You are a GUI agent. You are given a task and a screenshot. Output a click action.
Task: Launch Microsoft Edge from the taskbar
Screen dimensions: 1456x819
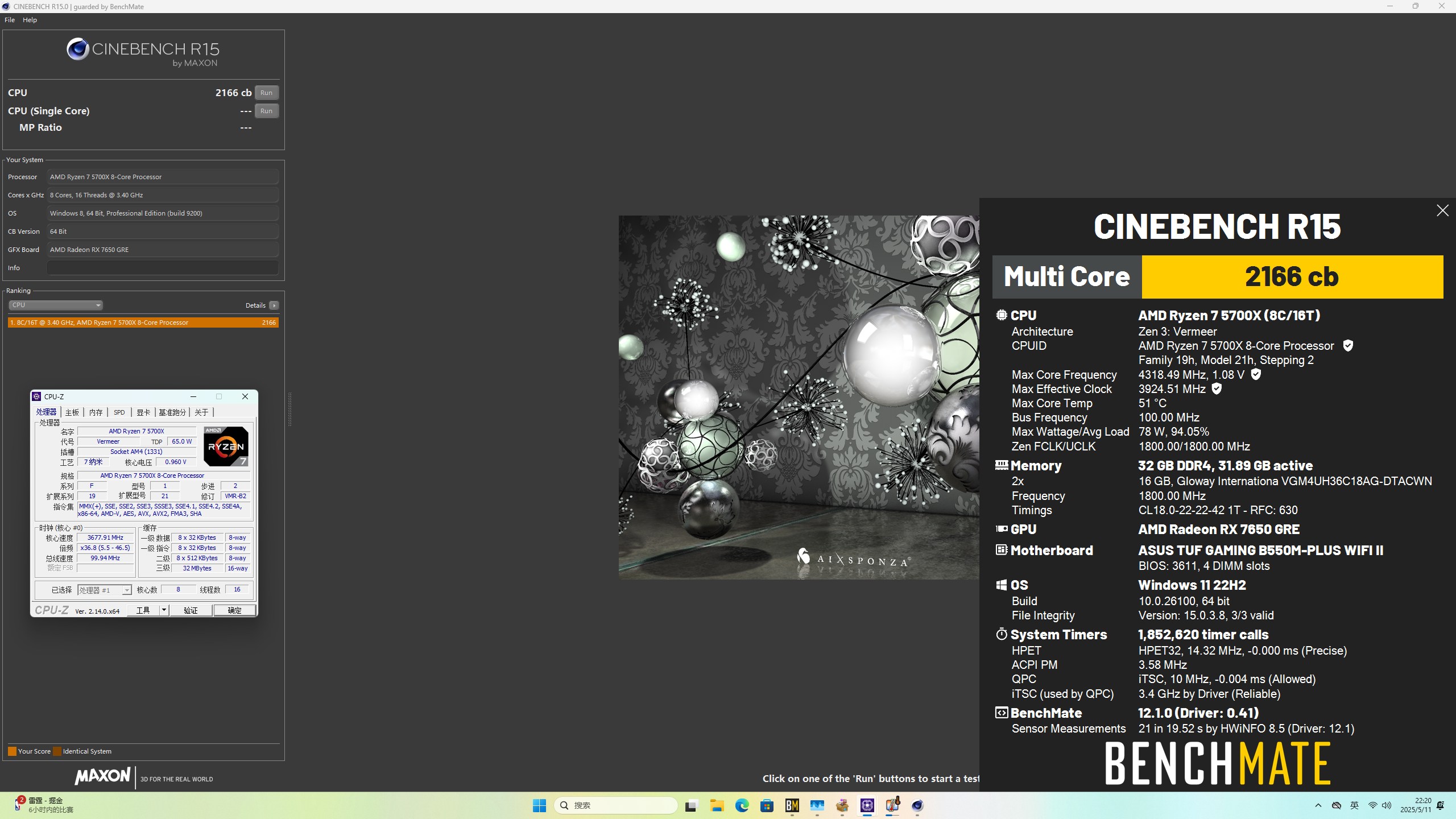coord(742,805)
